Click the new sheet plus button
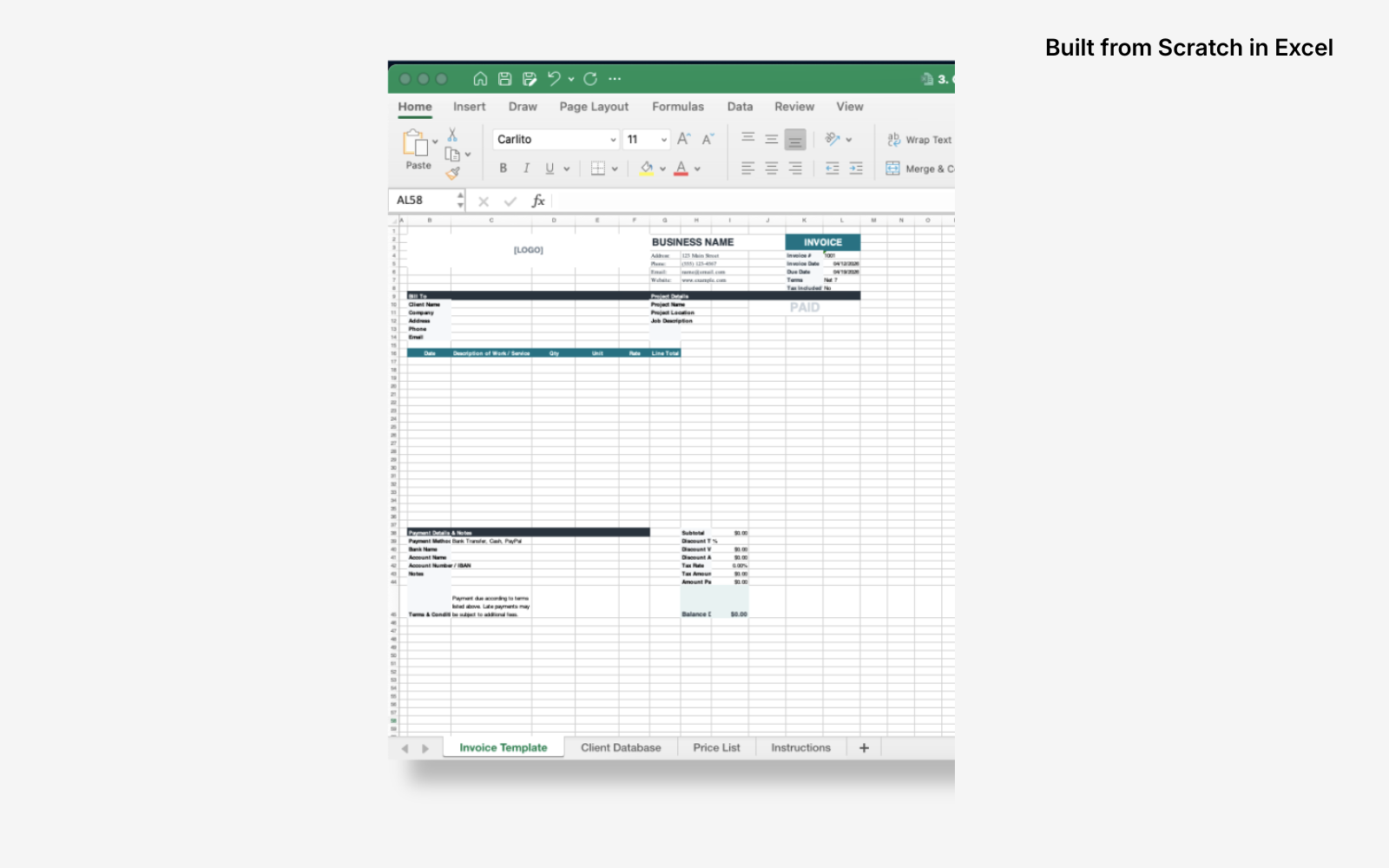 (x=863, y=747)
